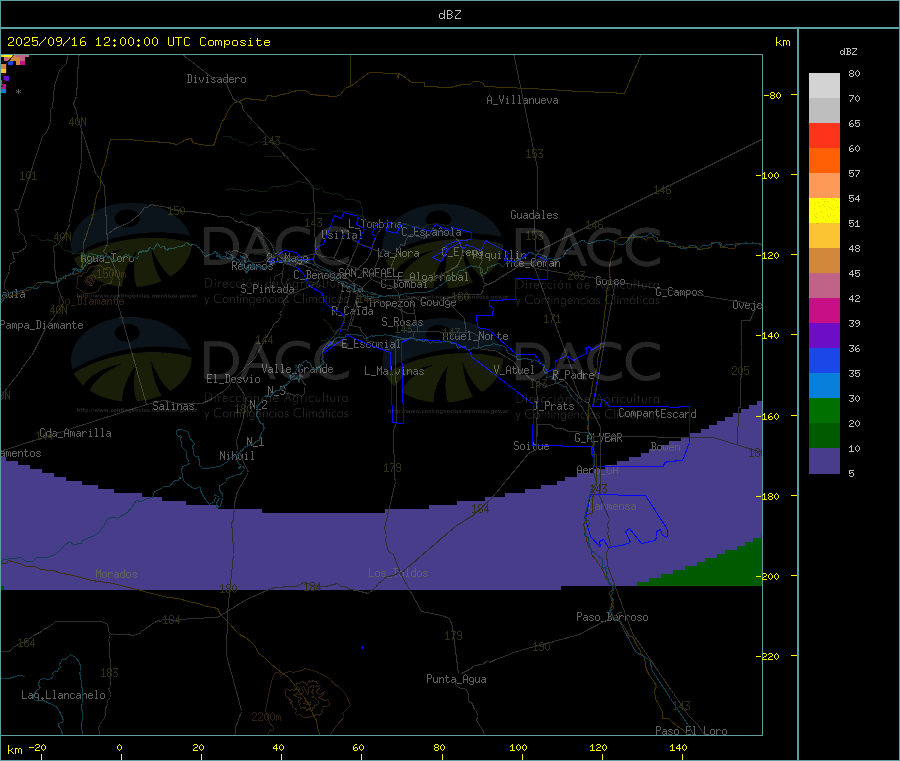Click the Carmensa map label
Screen dimensions: 900x761
(612, 506)
